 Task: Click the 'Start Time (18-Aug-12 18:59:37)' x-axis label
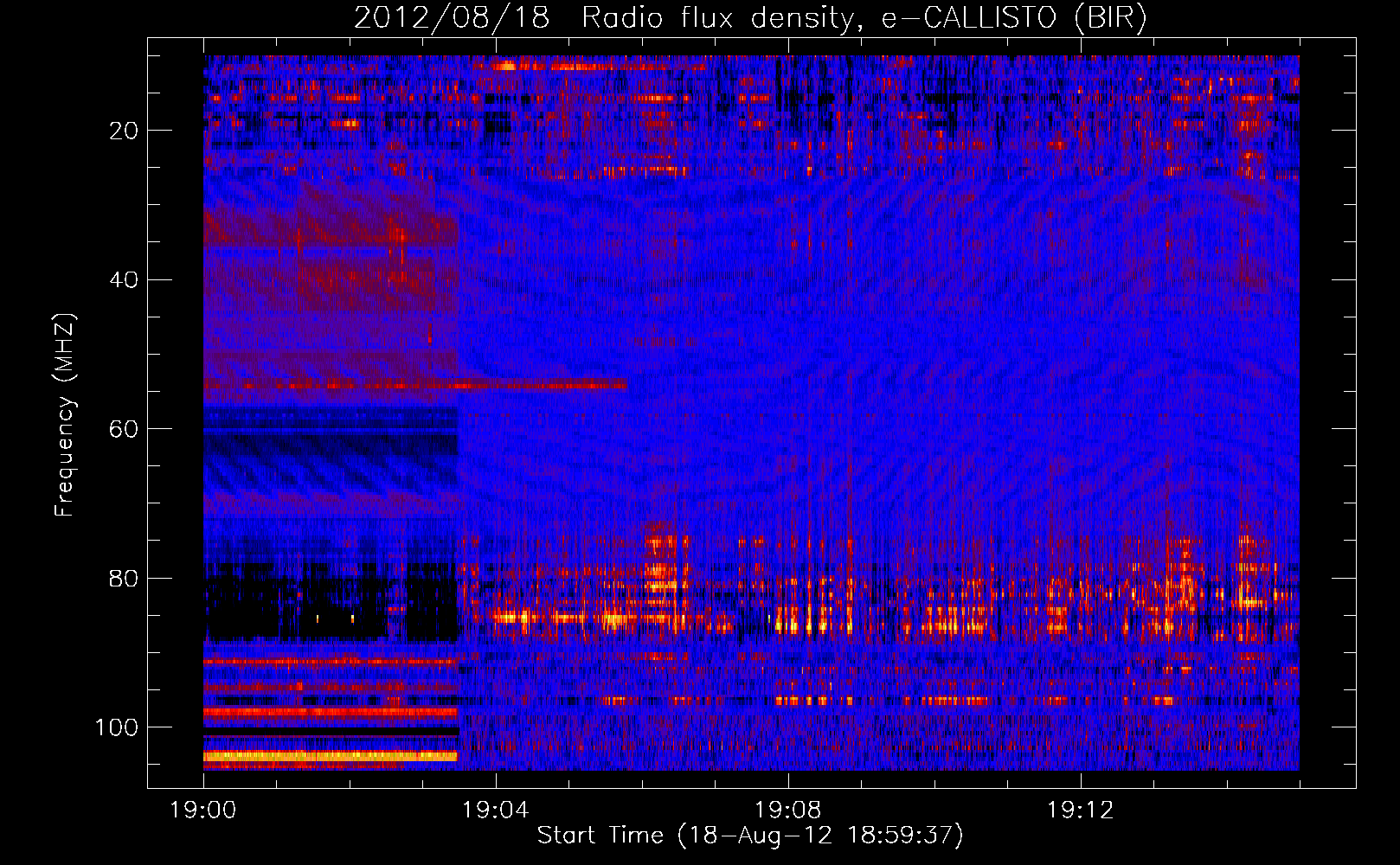750,836
